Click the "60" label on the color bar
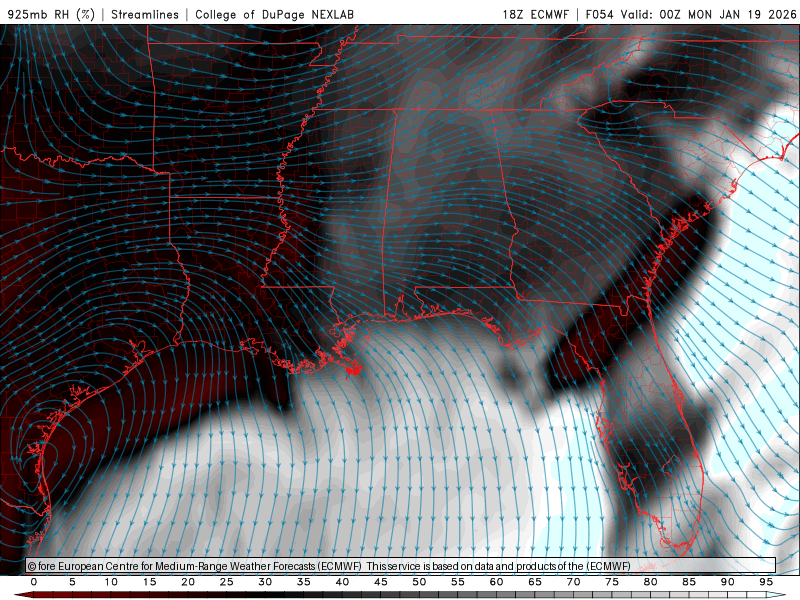 [x=496, y=582]
